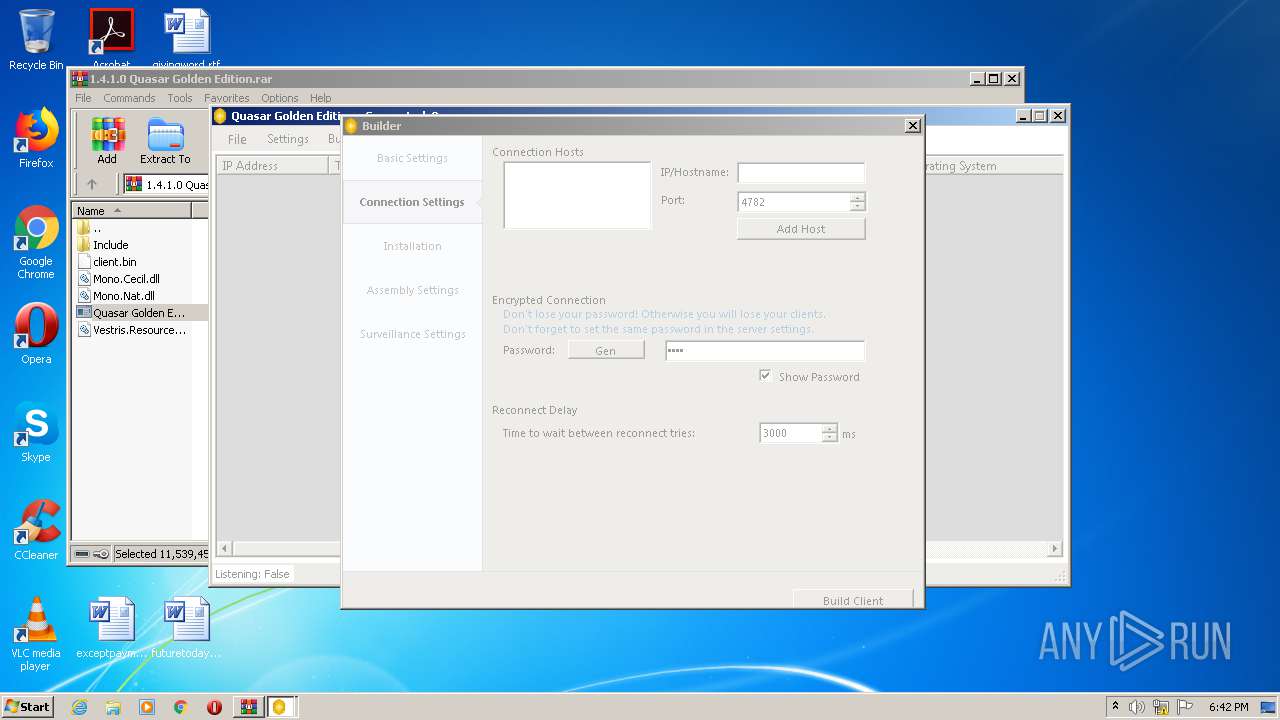The height and width of the screenshot is (720, 1280).
Task: Go up one folder in WinRAR
Action: pos(92,184)
